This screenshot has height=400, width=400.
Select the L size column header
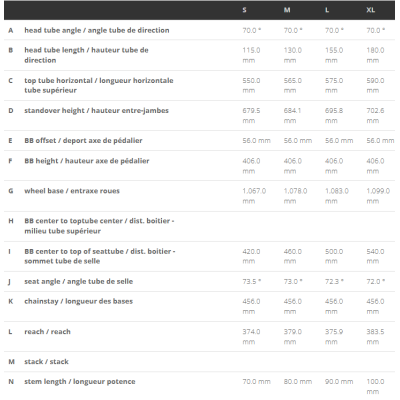[x=327, y=10]
